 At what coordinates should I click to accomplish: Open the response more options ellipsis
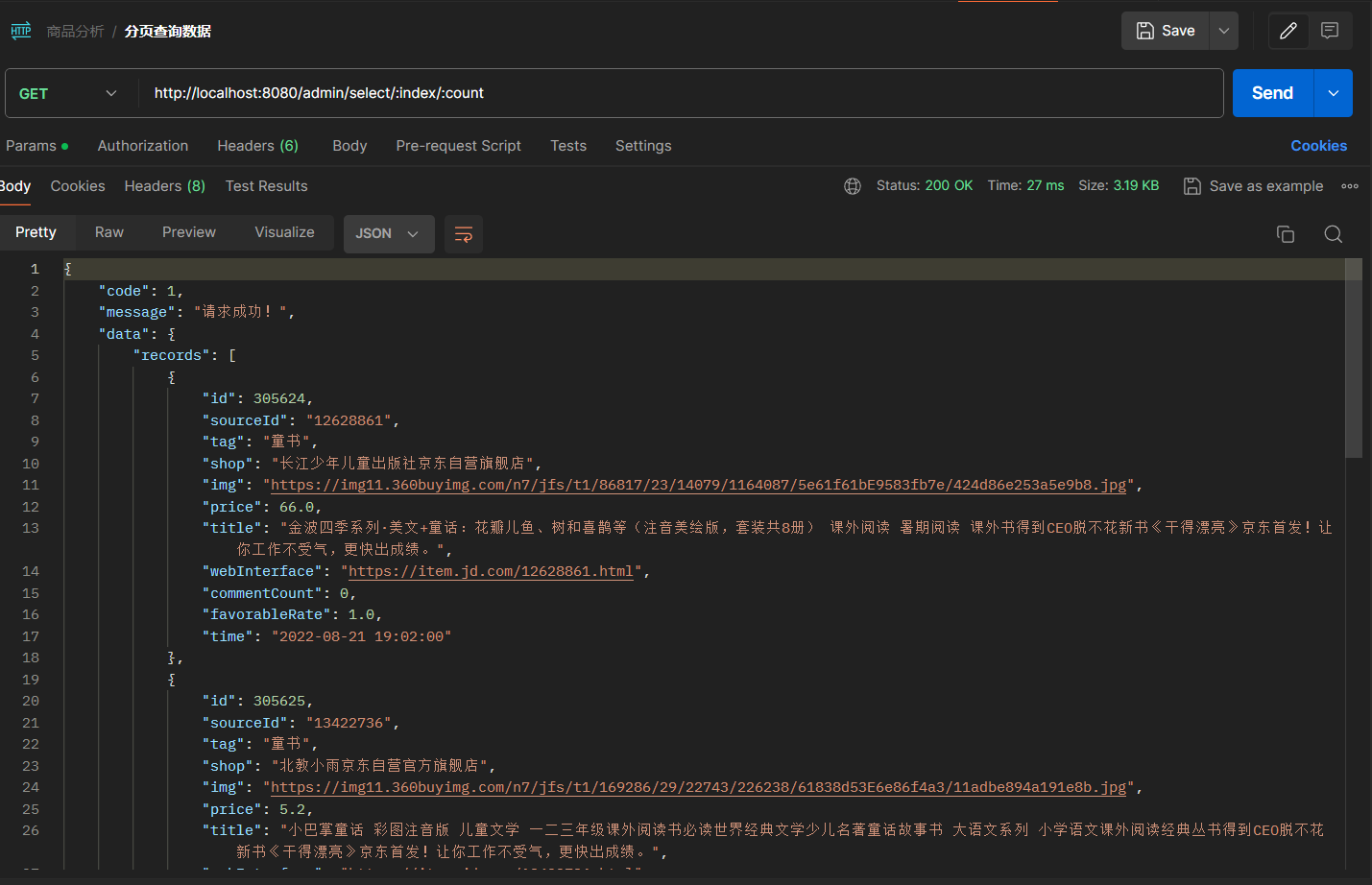click(x=1350, y=186)
